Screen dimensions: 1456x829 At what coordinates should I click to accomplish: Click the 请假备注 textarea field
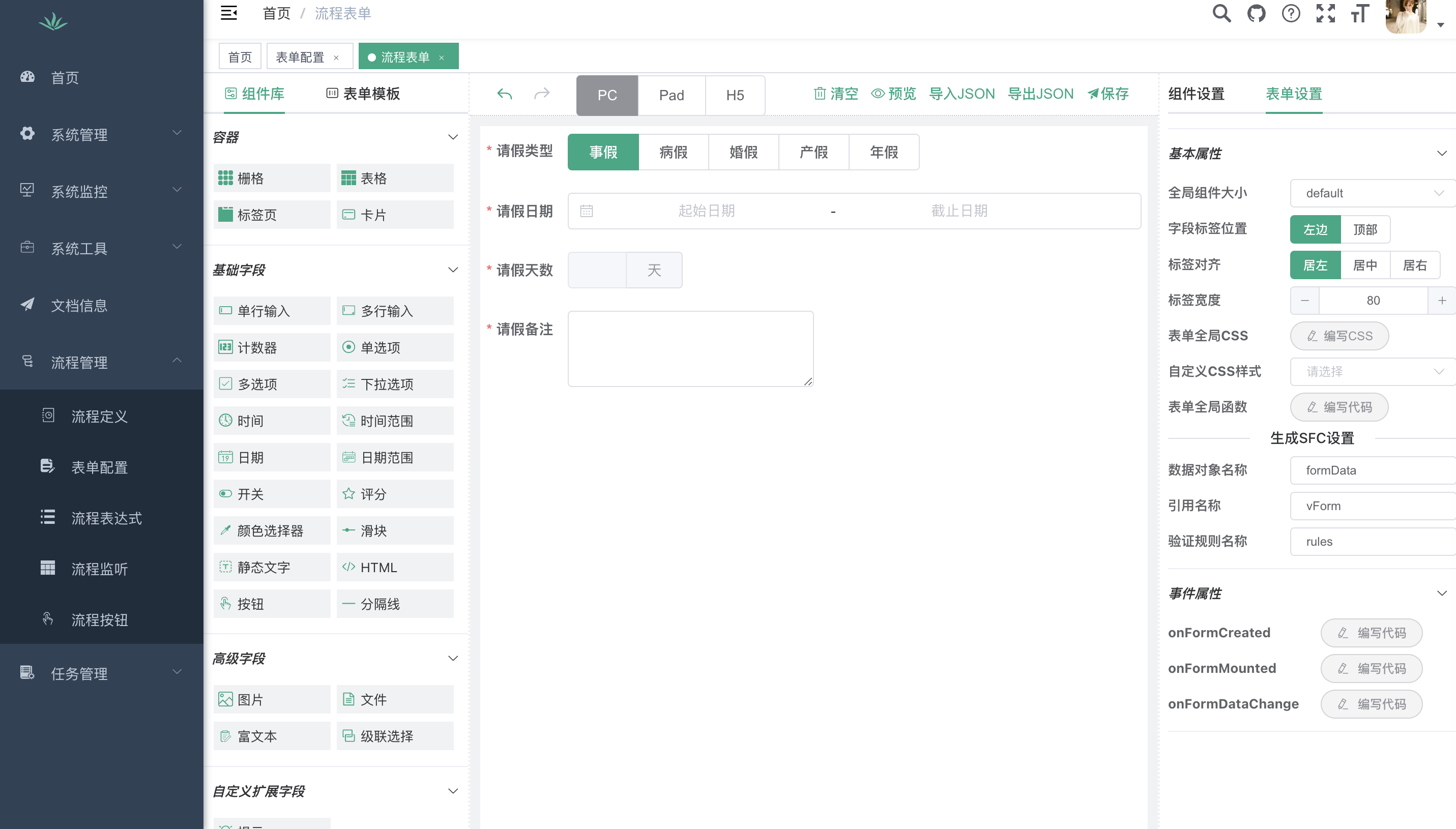pos(690,348)
